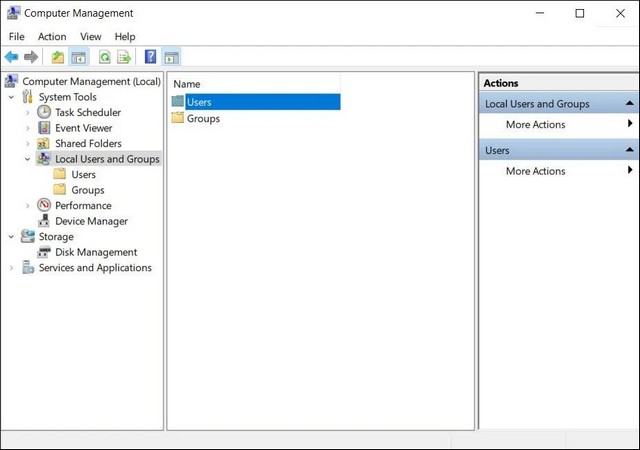Click the System Tools wrench icon
Image resolution: width=640 pixels, height=450 pixels.
(x=27, y=97)
